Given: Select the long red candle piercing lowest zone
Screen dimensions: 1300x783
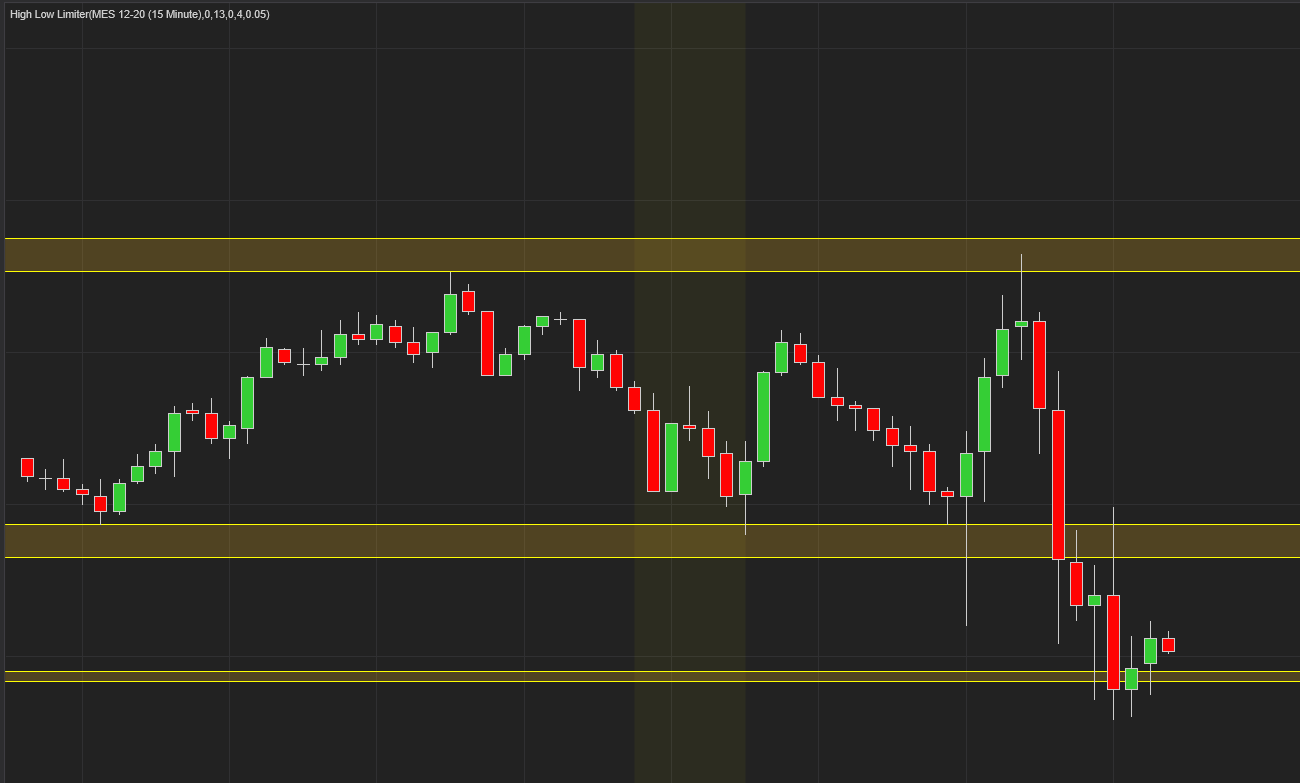Looking at the screenshot, I should [x=1113, y=641].
